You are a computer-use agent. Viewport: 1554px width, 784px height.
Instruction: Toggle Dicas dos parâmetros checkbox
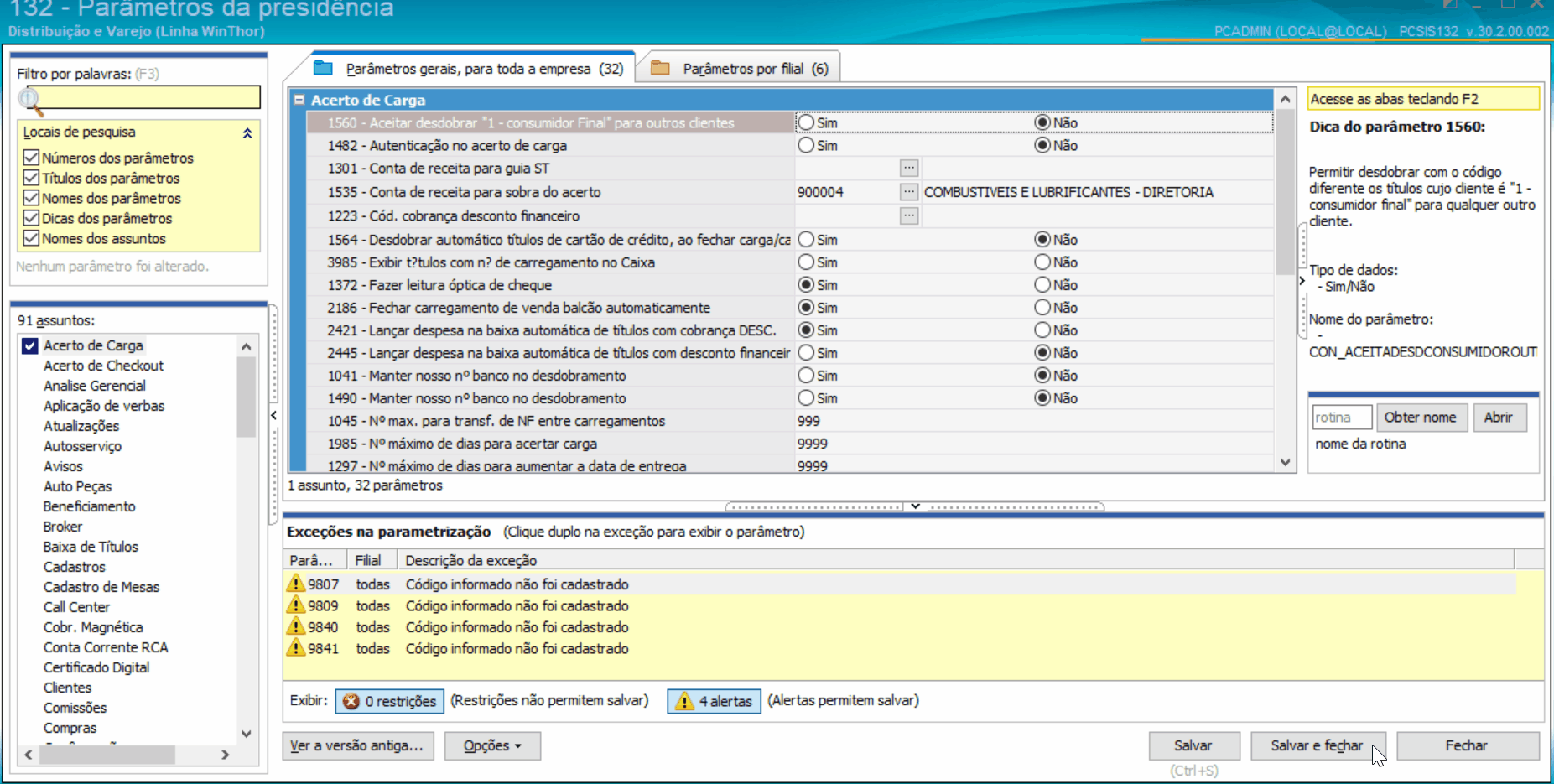[32, 218]
